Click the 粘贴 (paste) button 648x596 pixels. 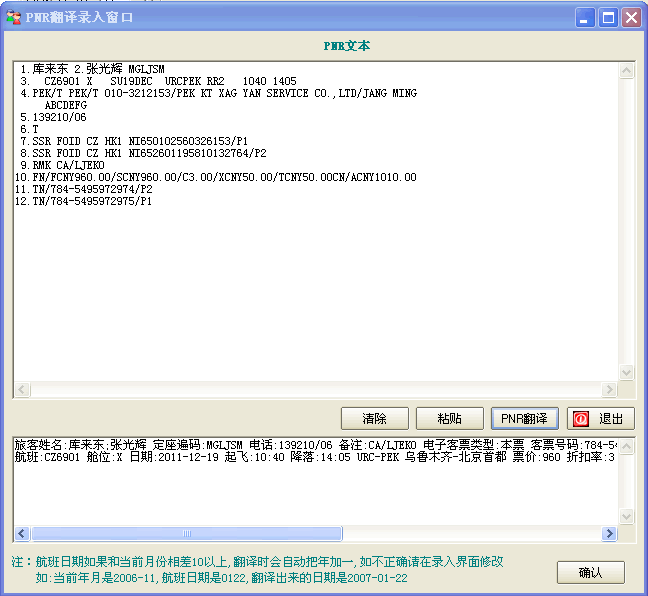[x=449, y=419]
